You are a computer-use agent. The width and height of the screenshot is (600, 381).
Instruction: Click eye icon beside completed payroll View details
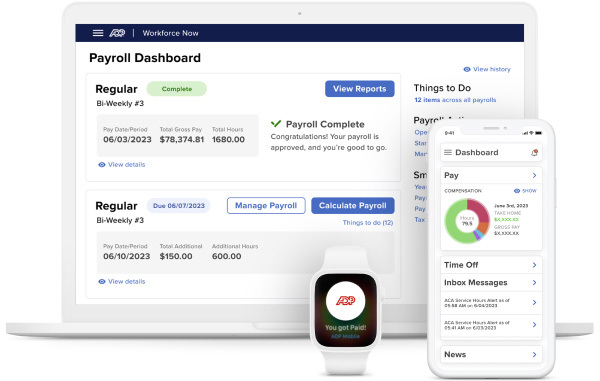102,164
